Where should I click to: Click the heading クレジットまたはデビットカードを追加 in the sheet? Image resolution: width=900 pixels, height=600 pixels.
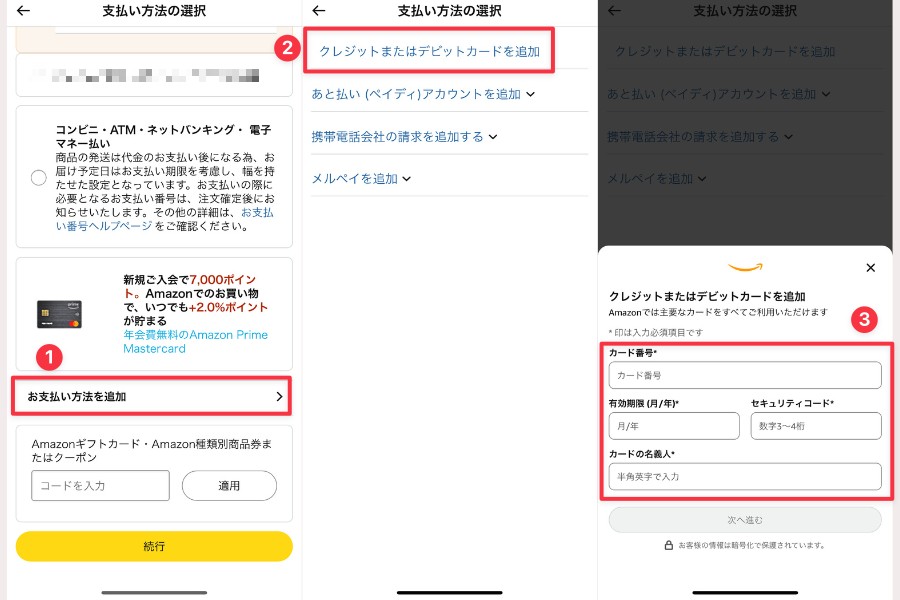coord(707,296)
